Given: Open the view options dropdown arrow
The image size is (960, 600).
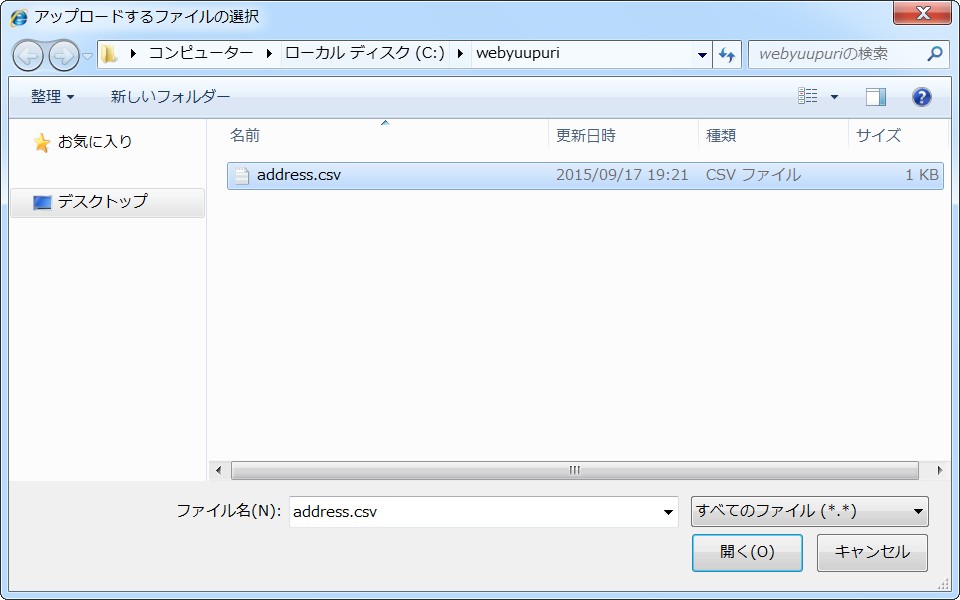Looking at the screenshot, I should pyautogui.click(x=835, y=97).
